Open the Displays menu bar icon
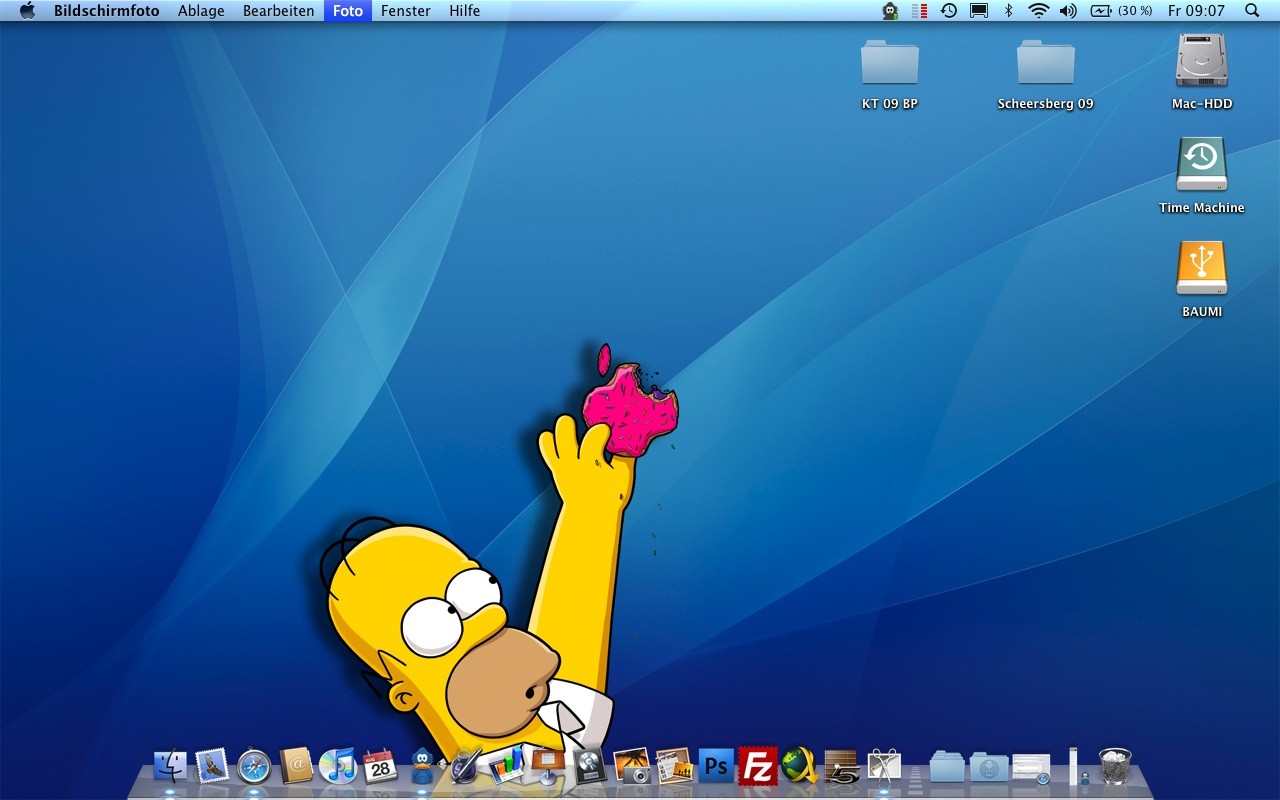1280x800 pixels. pos(979,11)
